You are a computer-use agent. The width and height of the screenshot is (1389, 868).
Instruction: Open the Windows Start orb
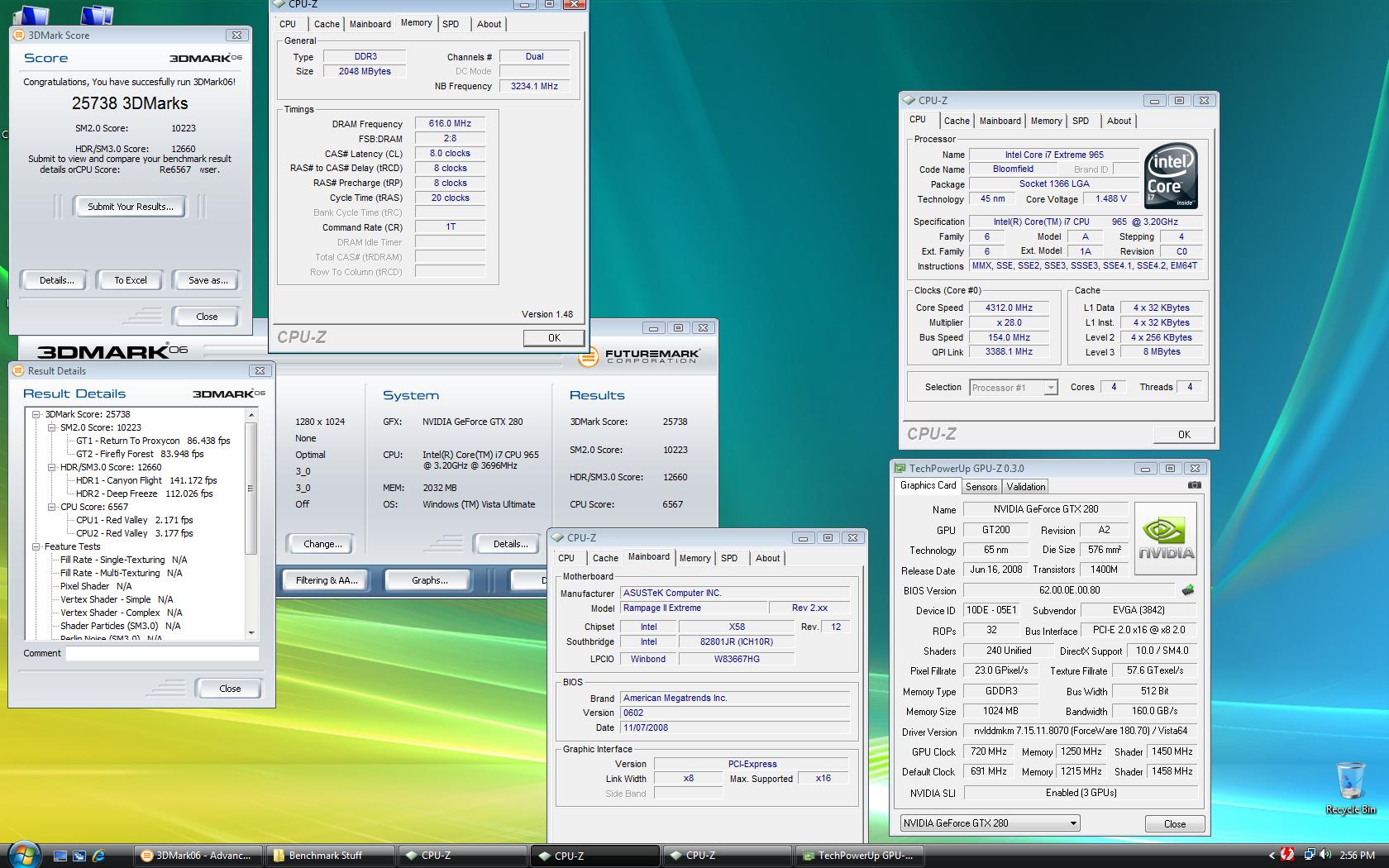pos(24,855)
